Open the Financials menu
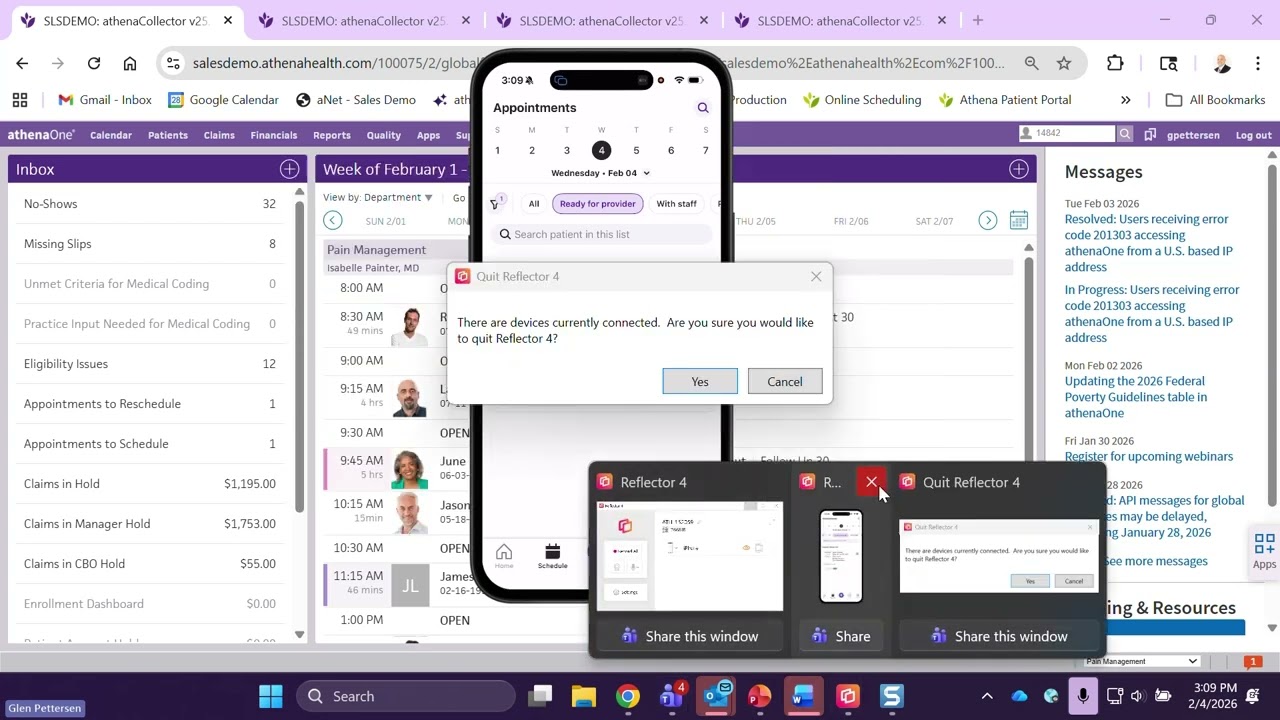The height and width of the screenshot is (720, 1280). (274, 135)
